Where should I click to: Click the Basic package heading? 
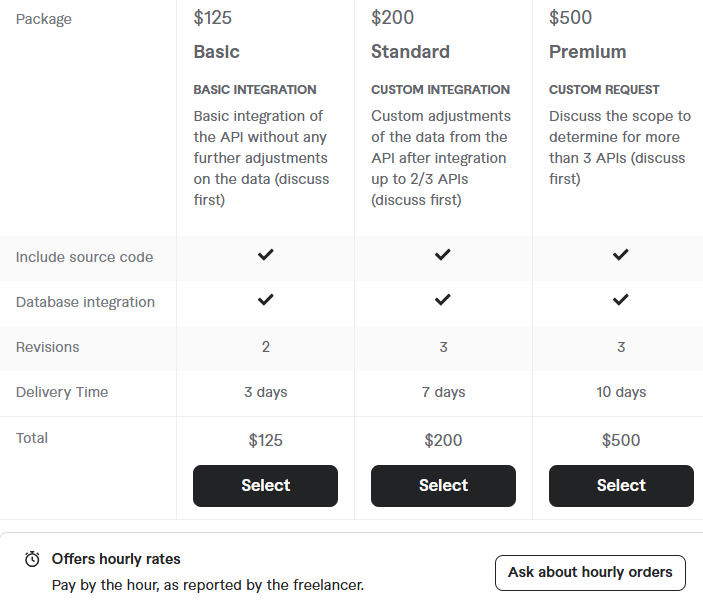217,52
